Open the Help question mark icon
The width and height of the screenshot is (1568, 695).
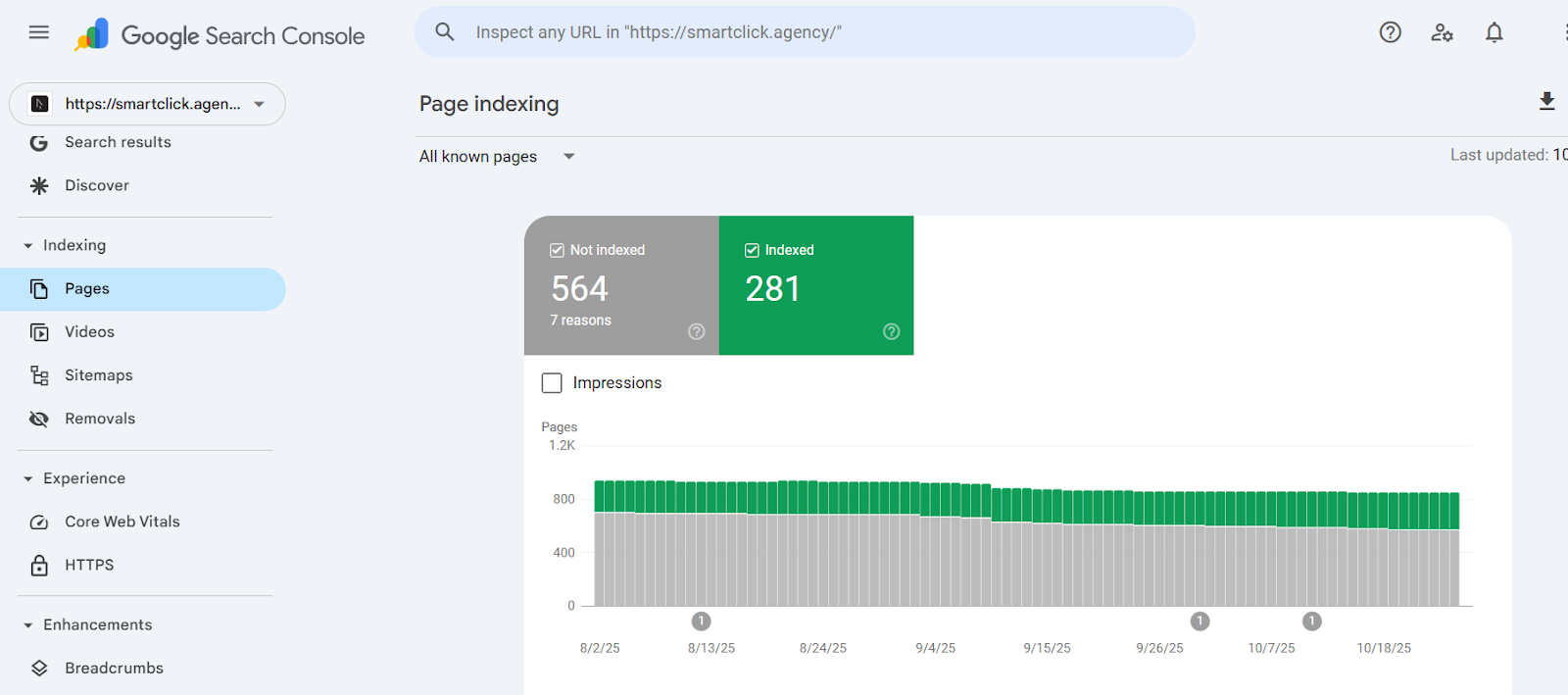[x=1390, y=32]
